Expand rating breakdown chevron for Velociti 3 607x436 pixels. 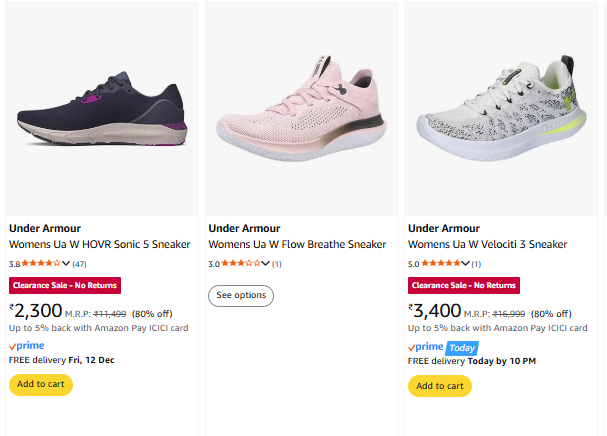click(466, 264)
